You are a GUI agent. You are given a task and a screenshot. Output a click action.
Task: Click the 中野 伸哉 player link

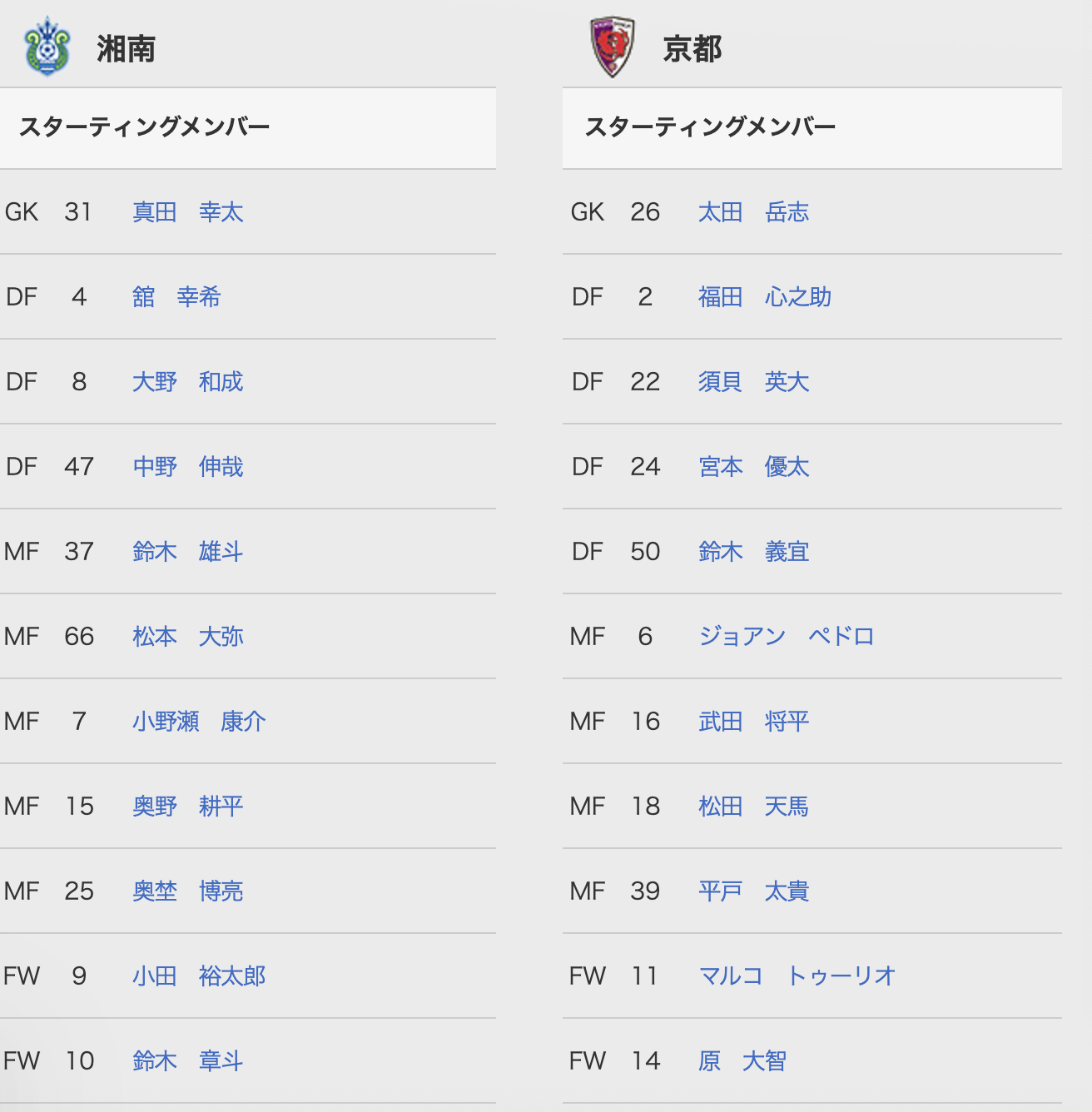[x=187, y=467]
